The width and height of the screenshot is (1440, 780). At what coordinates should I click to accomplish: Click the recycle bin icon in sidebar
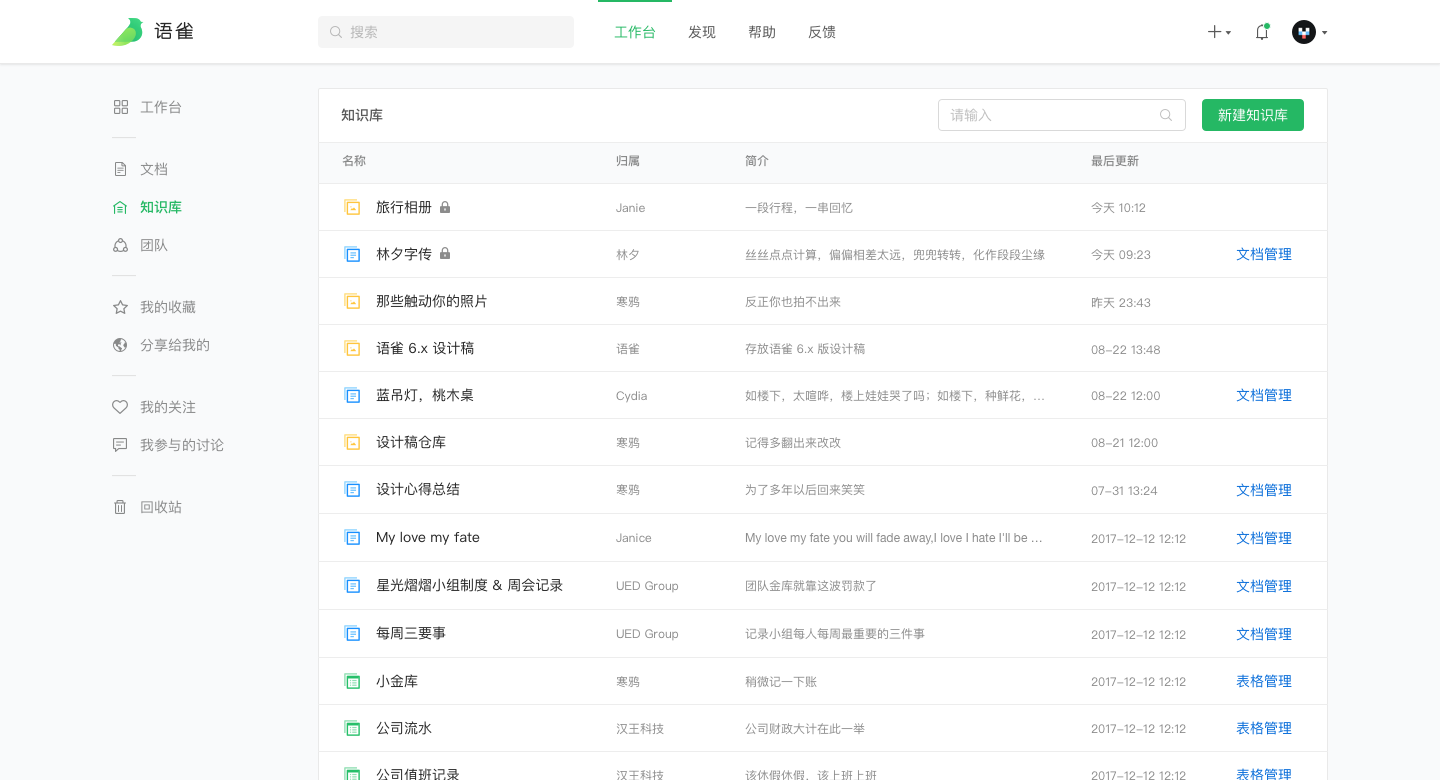tap(120, 507)
